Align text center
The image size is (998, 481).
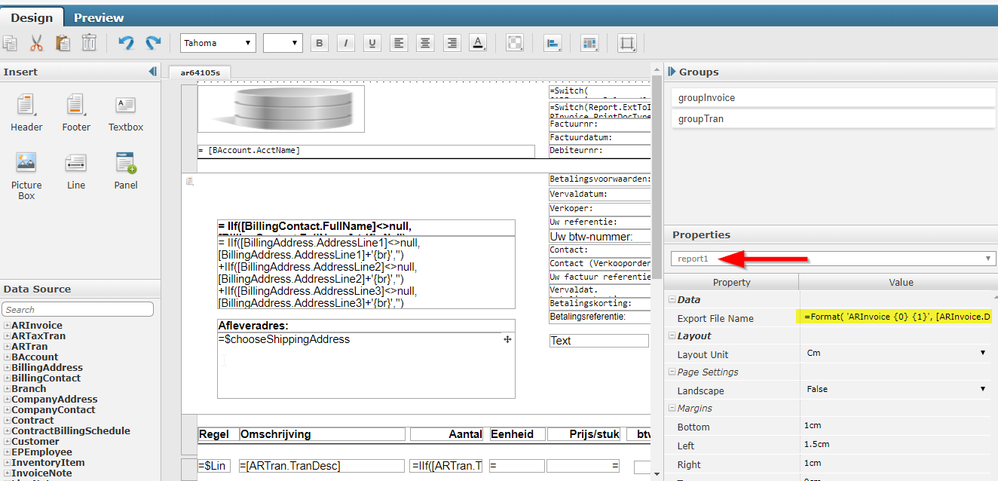(425, 43)
